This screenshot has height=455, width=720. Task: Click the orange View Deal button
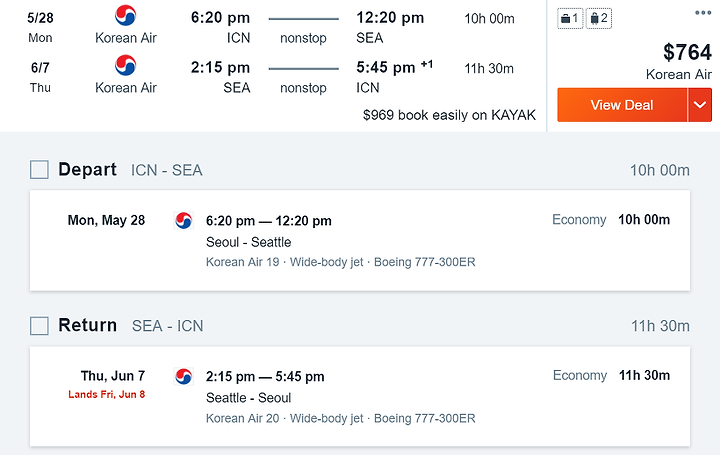point(622,105)
